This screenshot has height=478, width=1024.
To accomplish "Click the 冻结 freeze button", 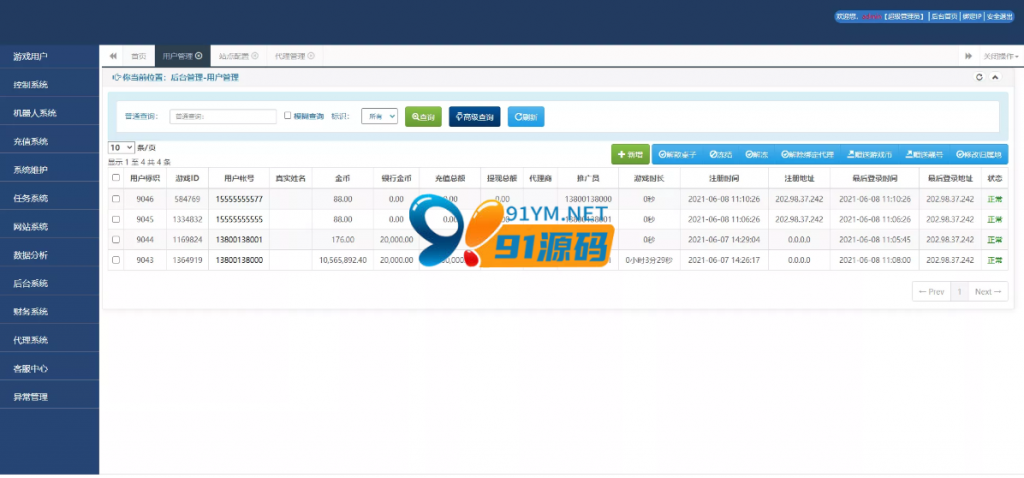I will [x=721, y=155].
